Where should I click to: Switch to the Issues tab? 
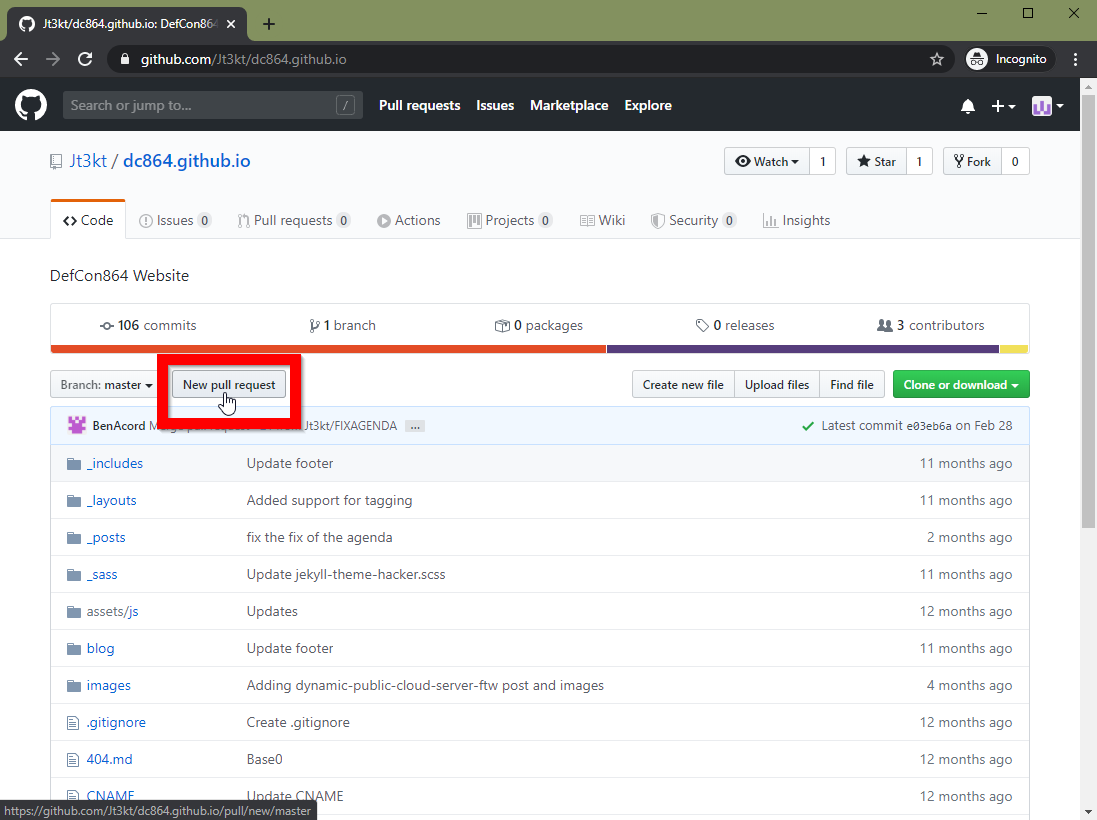coord(175,220)
